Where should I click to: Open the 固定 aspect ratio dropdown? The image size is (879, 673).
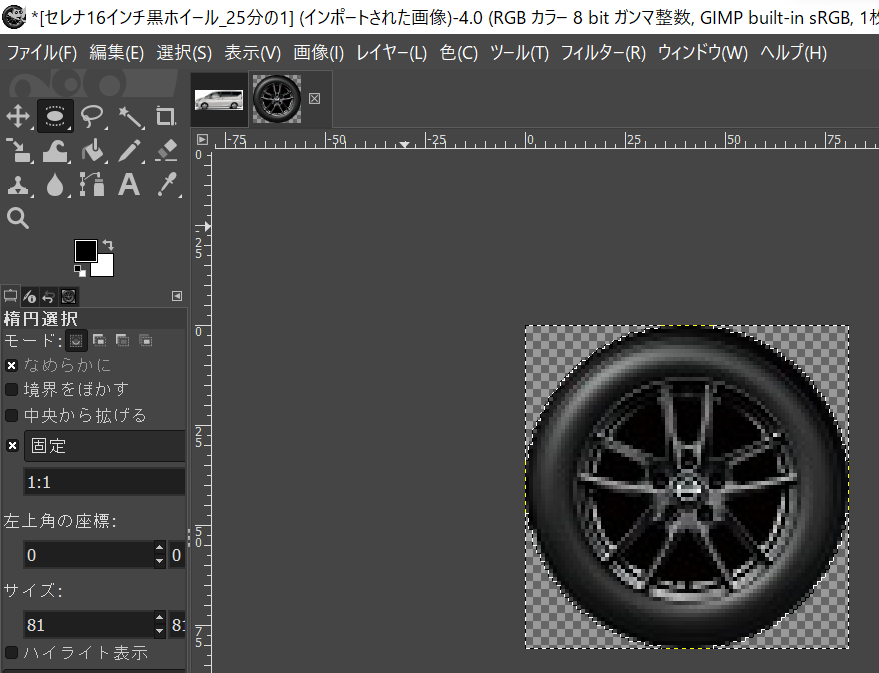(104, 446)
